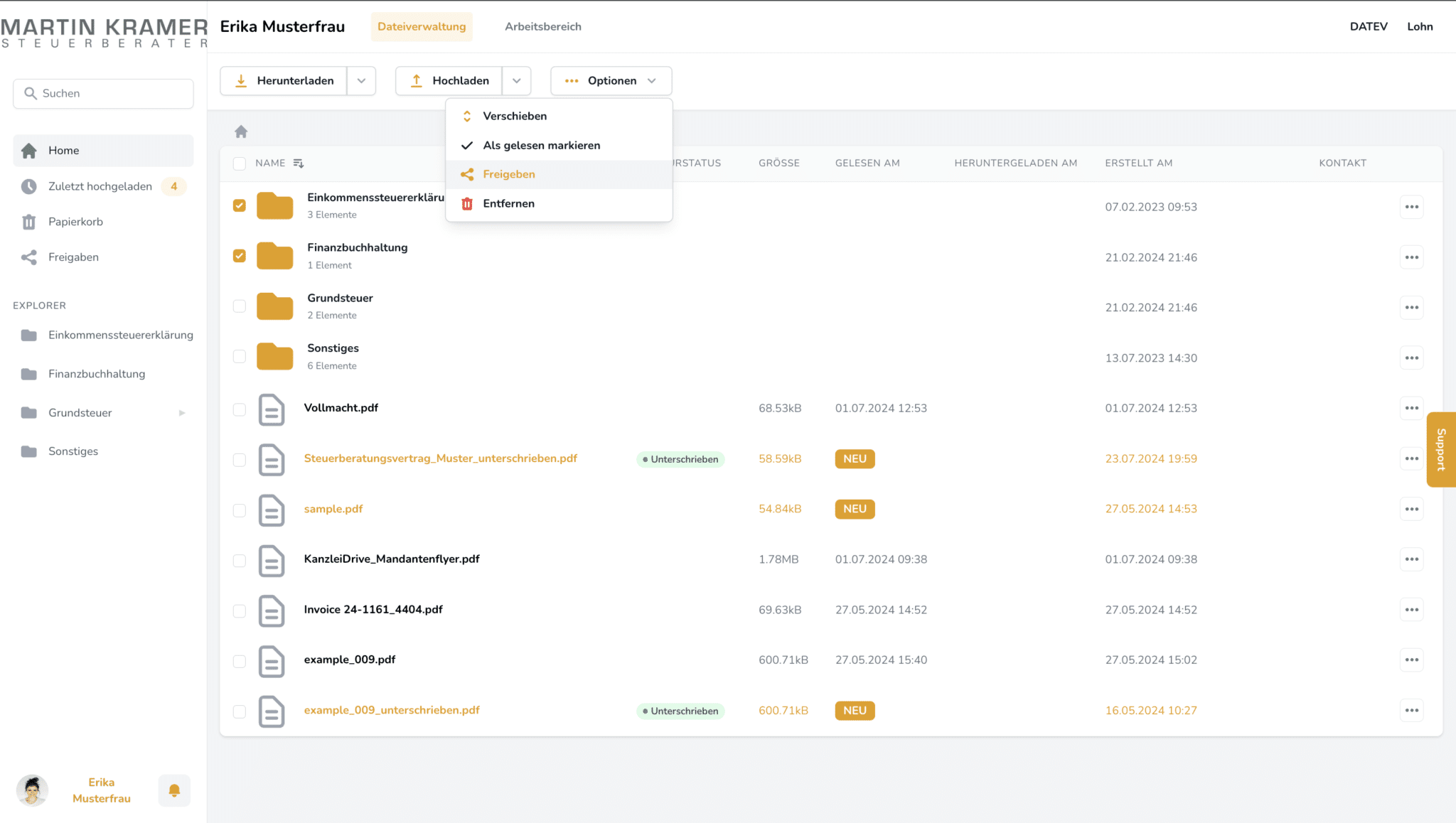Image resolution: width=1456 pixels, height=823 pixels.
Task: Switch to the Arbeitsbereich tab
Action: click(x=543, y=26)
